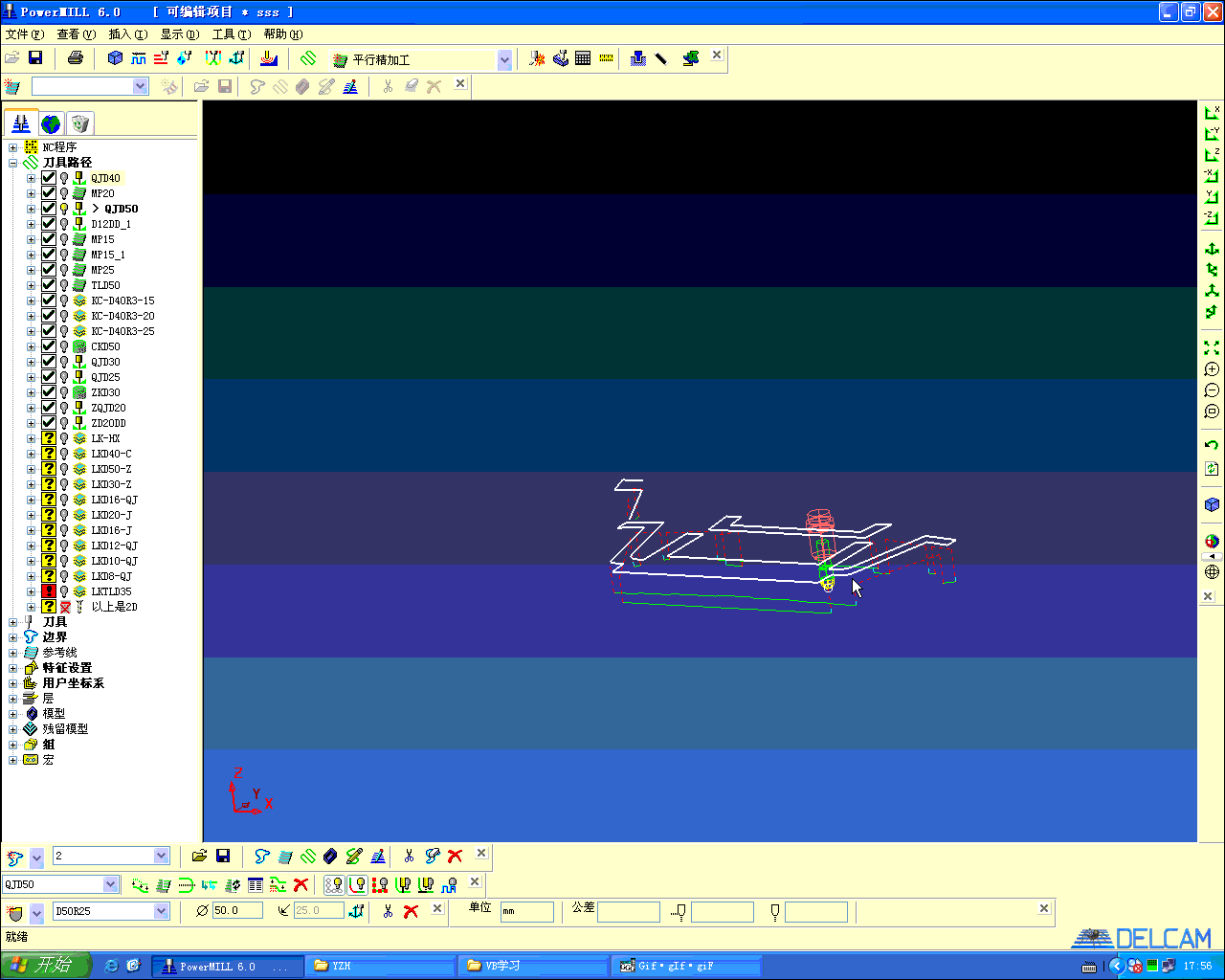The image size is (1225, 980).
Task: Click the green striped toolpath icon
Action: tap(308, 58)
